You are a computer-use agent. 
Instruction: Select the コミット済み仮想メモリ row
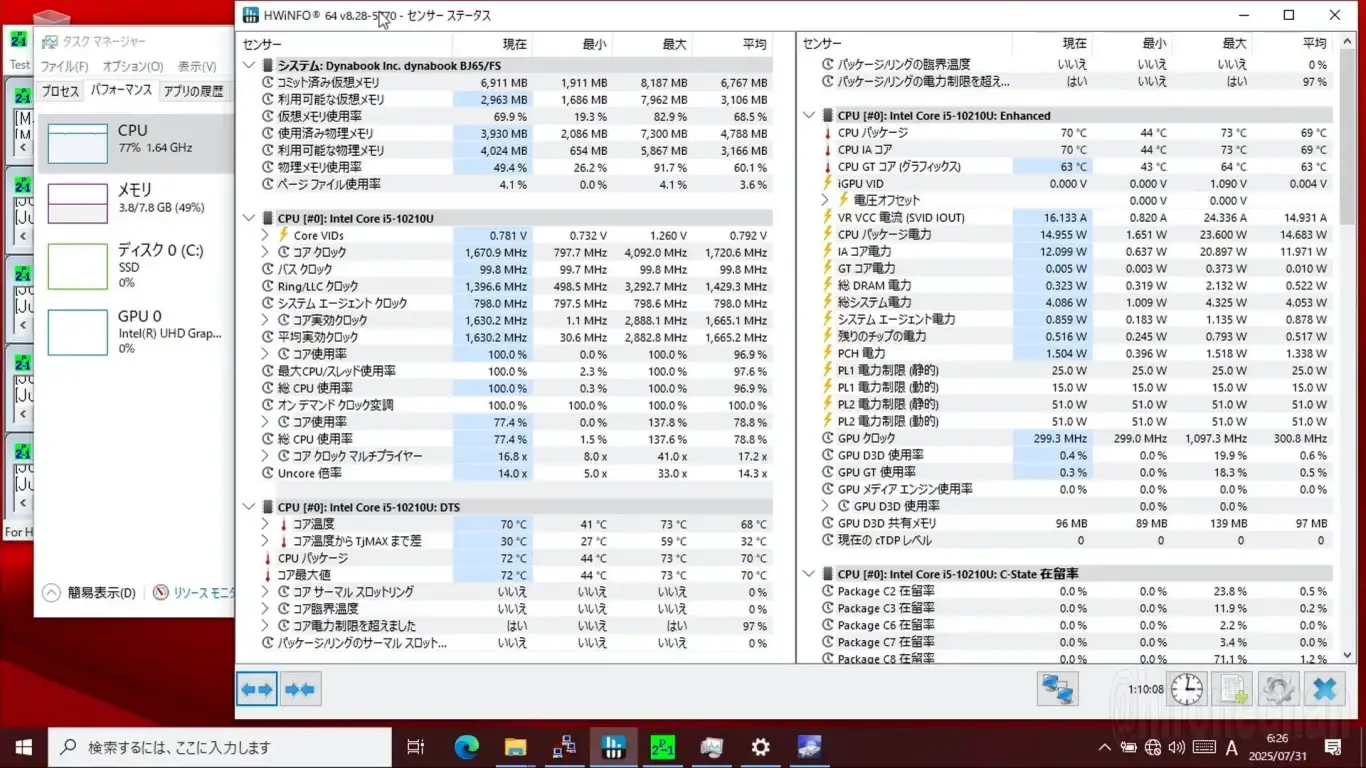(x=508, y=83)
